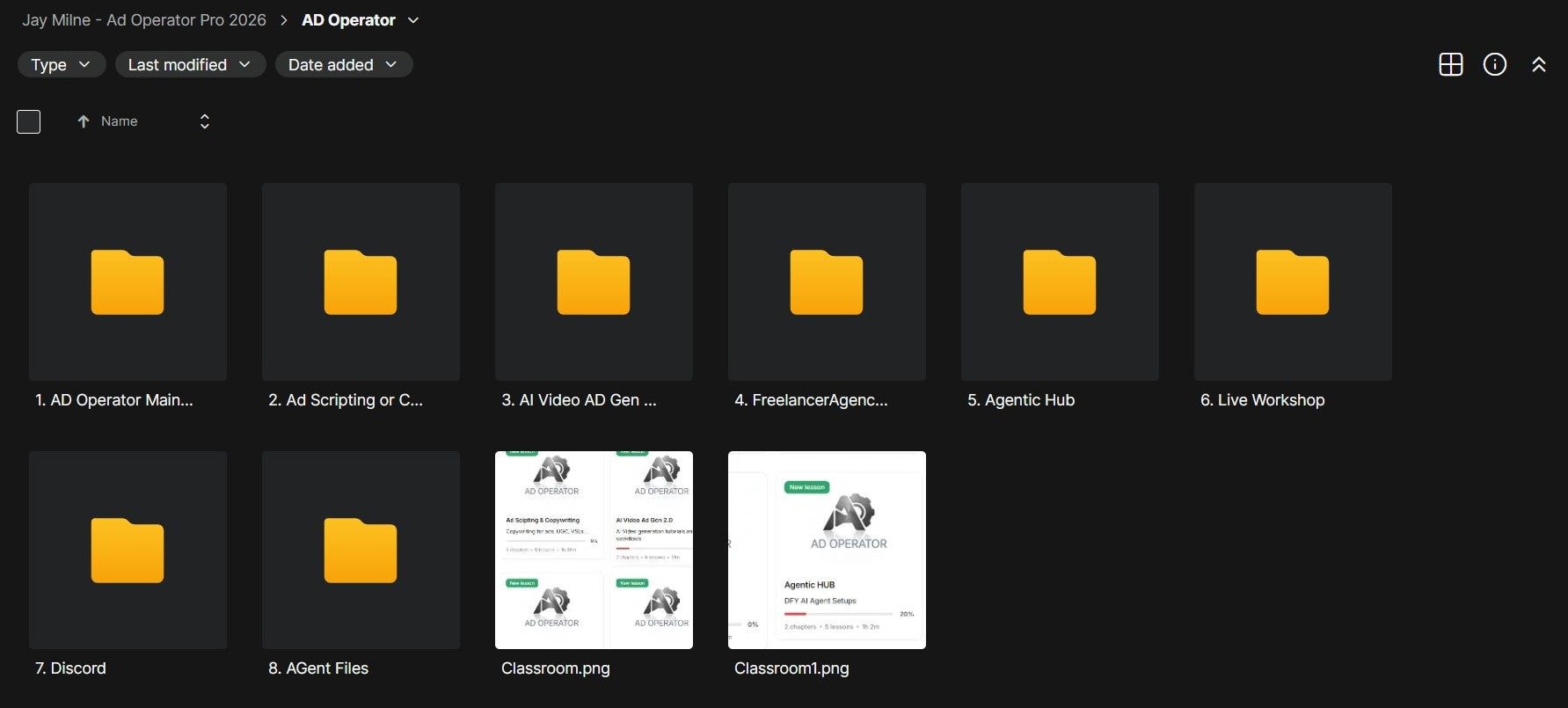1568x708 pixels.
Task: Open the '7. Discord' folder icon
Action: tap(128, 551)
